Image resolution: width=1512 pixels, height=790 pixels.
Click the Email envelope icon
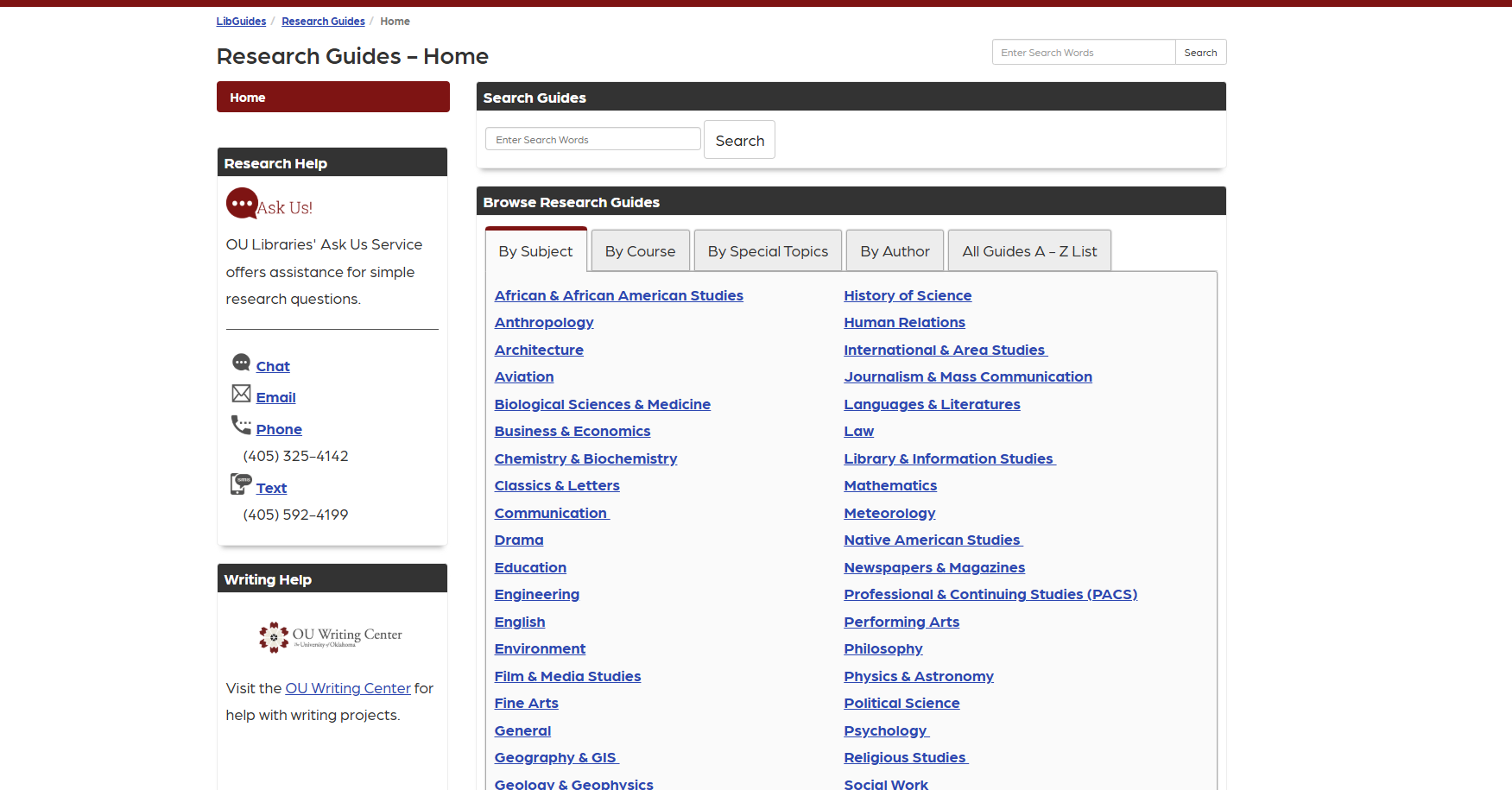click(x=241, y=394)
